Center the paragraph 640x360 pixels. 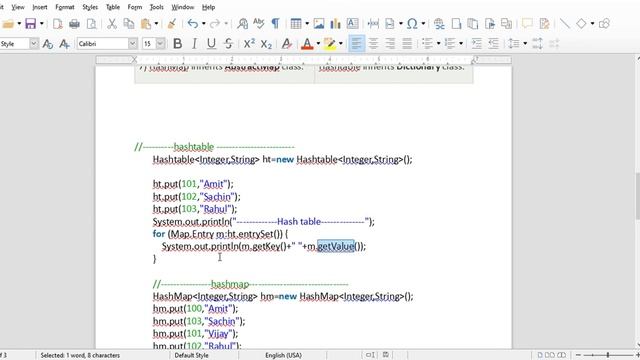[373, 43]
